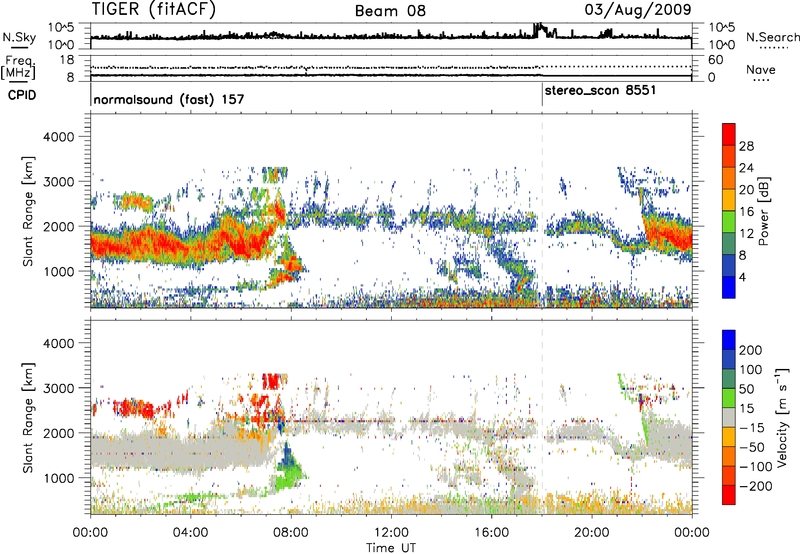Screen dimensions: 800x554
Task: Click the '1000' tick on the velocity panel
Action: coord(58,478)
